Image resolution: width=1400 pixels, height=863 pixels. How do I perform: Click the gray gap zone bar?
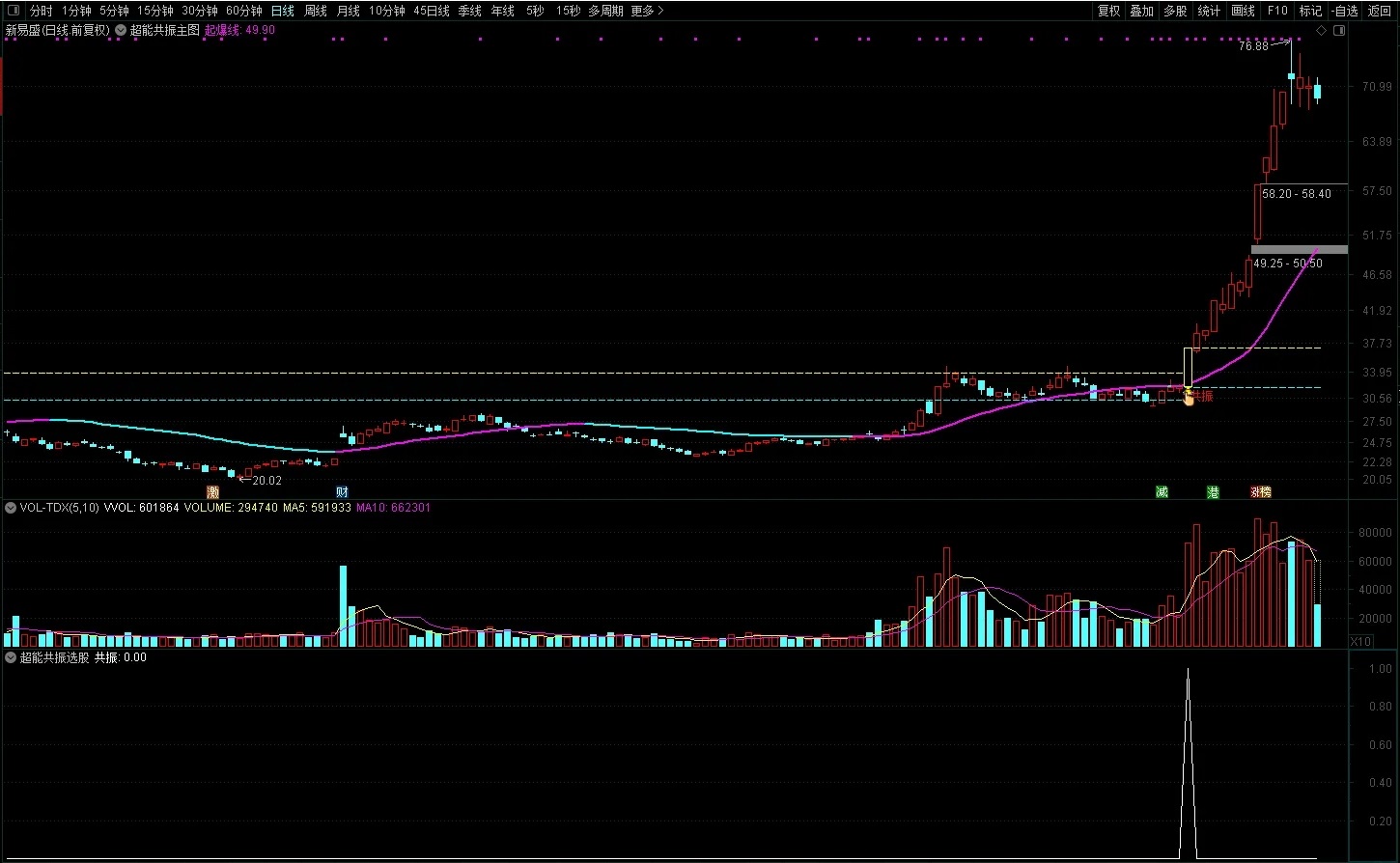(x=1300, y=249)
